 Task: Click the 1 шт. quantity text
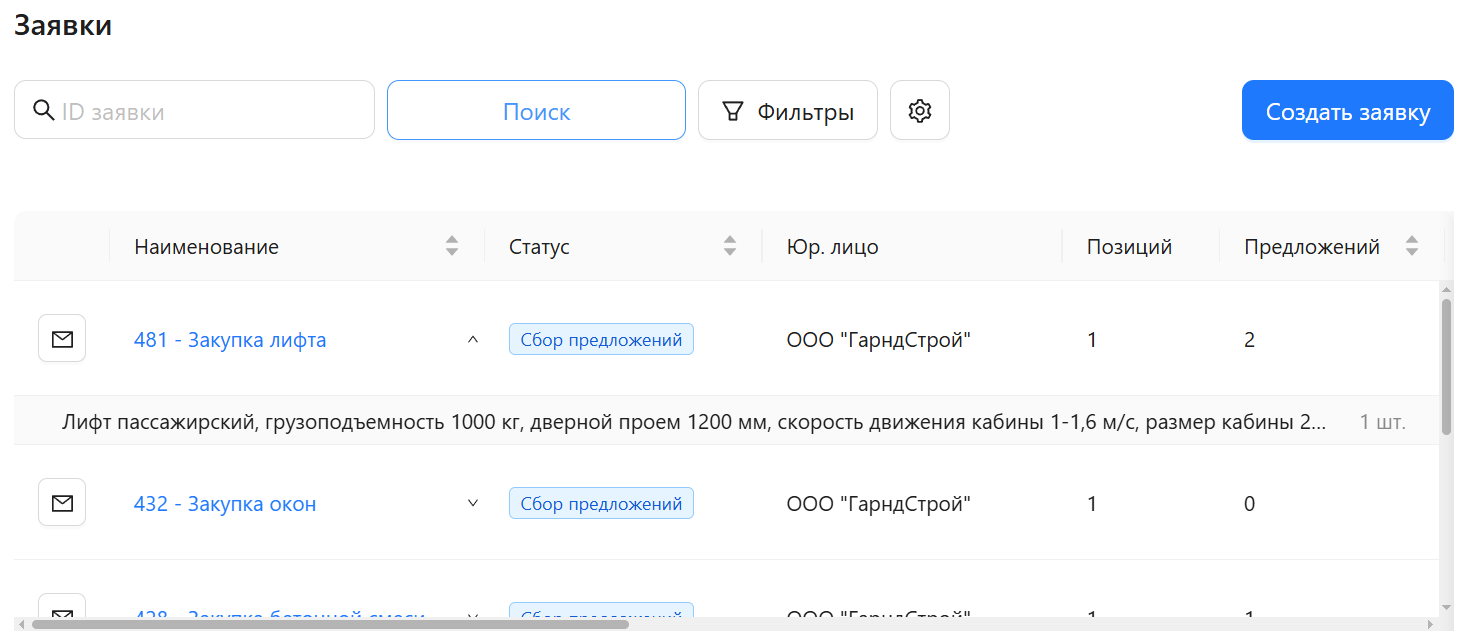tap(1383, 422)
